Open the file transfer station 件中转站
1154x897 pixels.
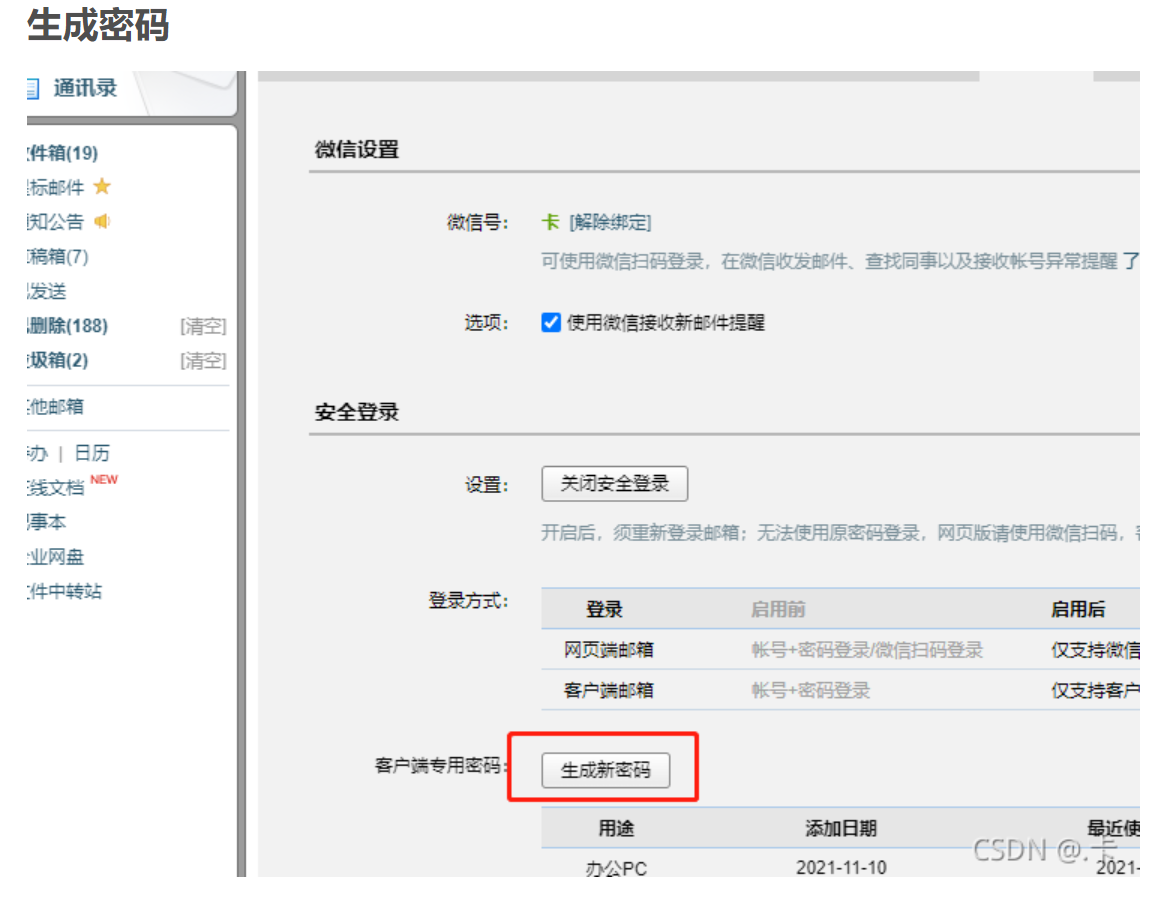tap(65, 591)
